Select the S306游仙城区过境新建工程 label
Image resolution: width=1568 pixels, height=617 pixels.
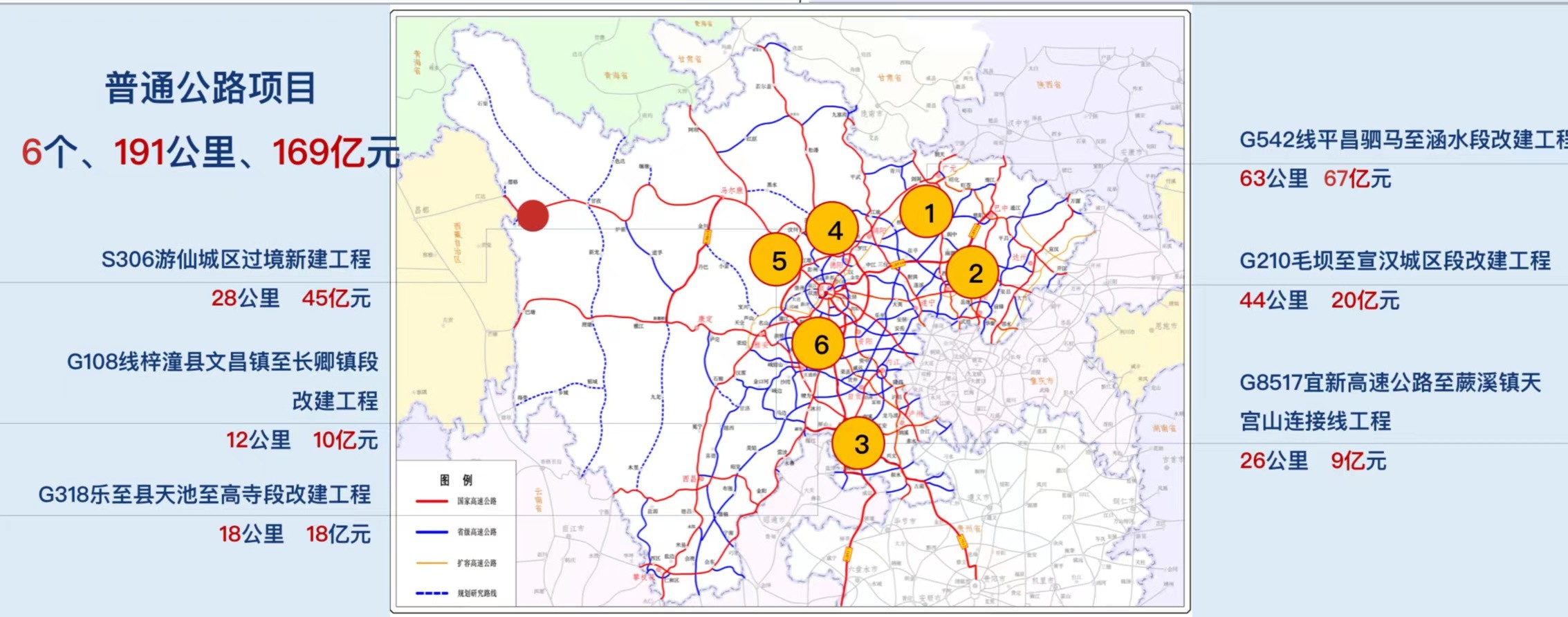236,259
